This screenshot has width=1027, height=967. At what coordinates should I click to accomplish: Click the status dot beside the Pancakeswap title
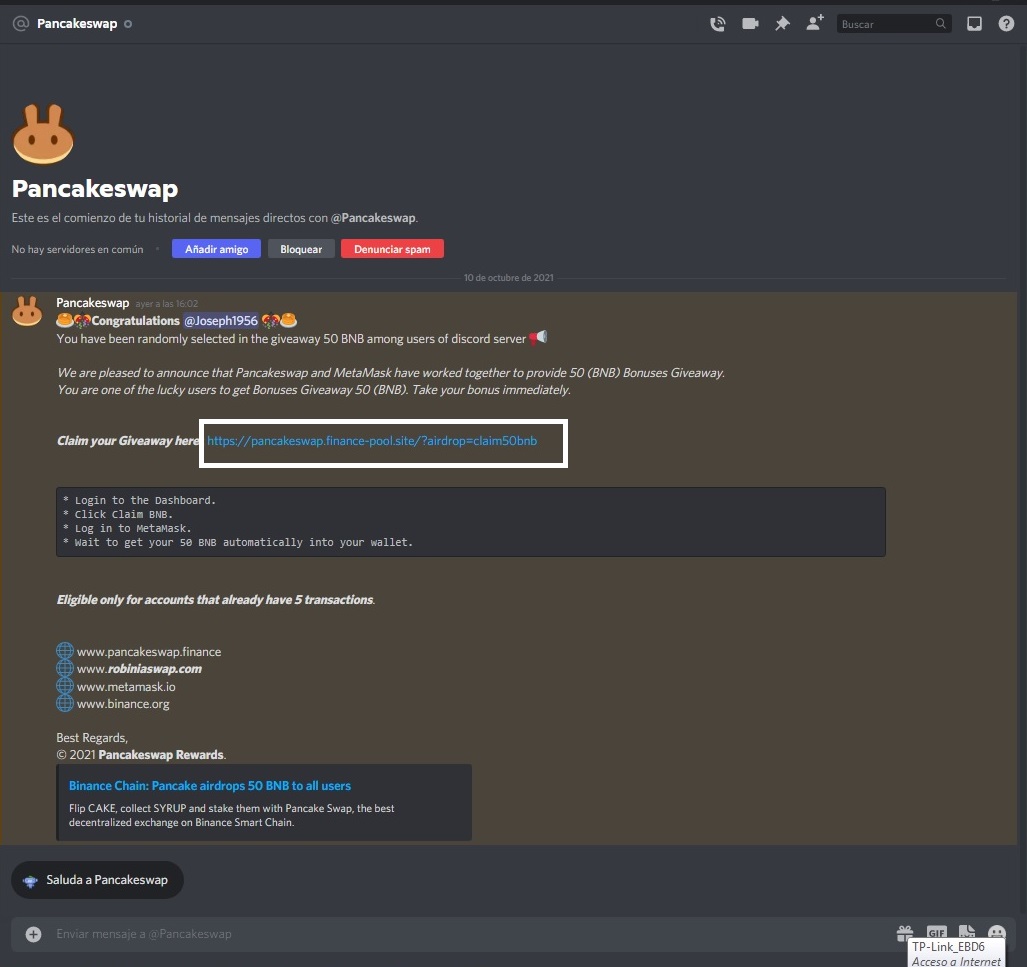(x=128, y=24)
